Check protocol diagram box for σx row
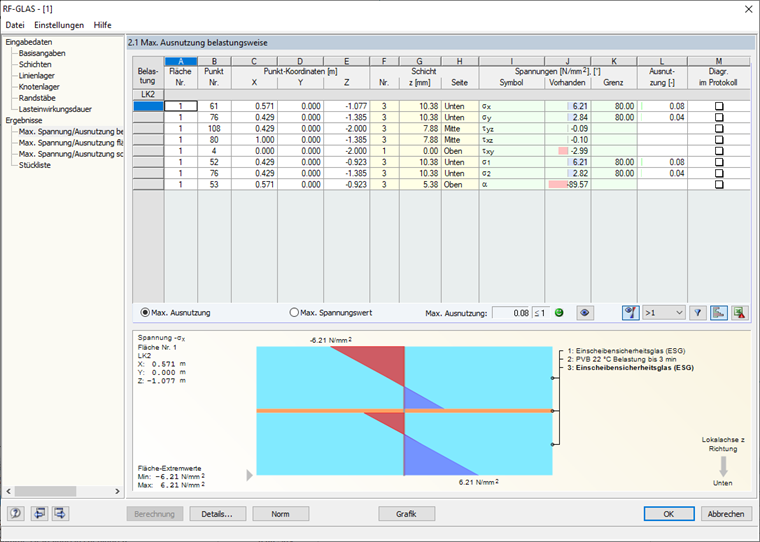Viewport: 760px width, 542px height. pyautogui.click(x=719, y=106)
